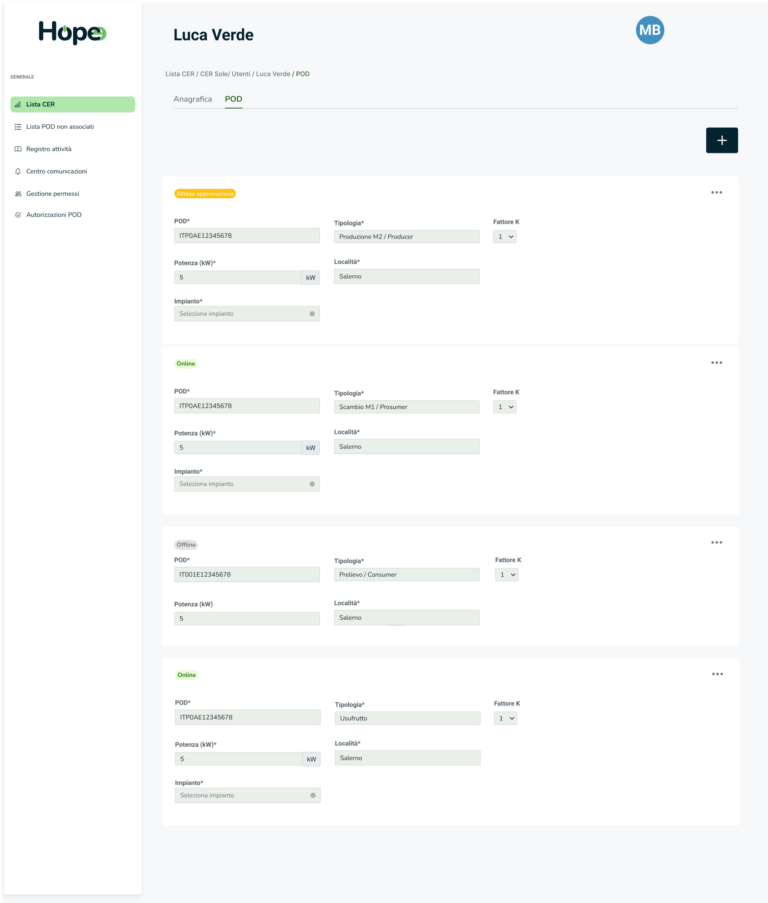Screen dimensions: 768x903
Task: Open the MB user avatar menu
Action: (650, 31)
